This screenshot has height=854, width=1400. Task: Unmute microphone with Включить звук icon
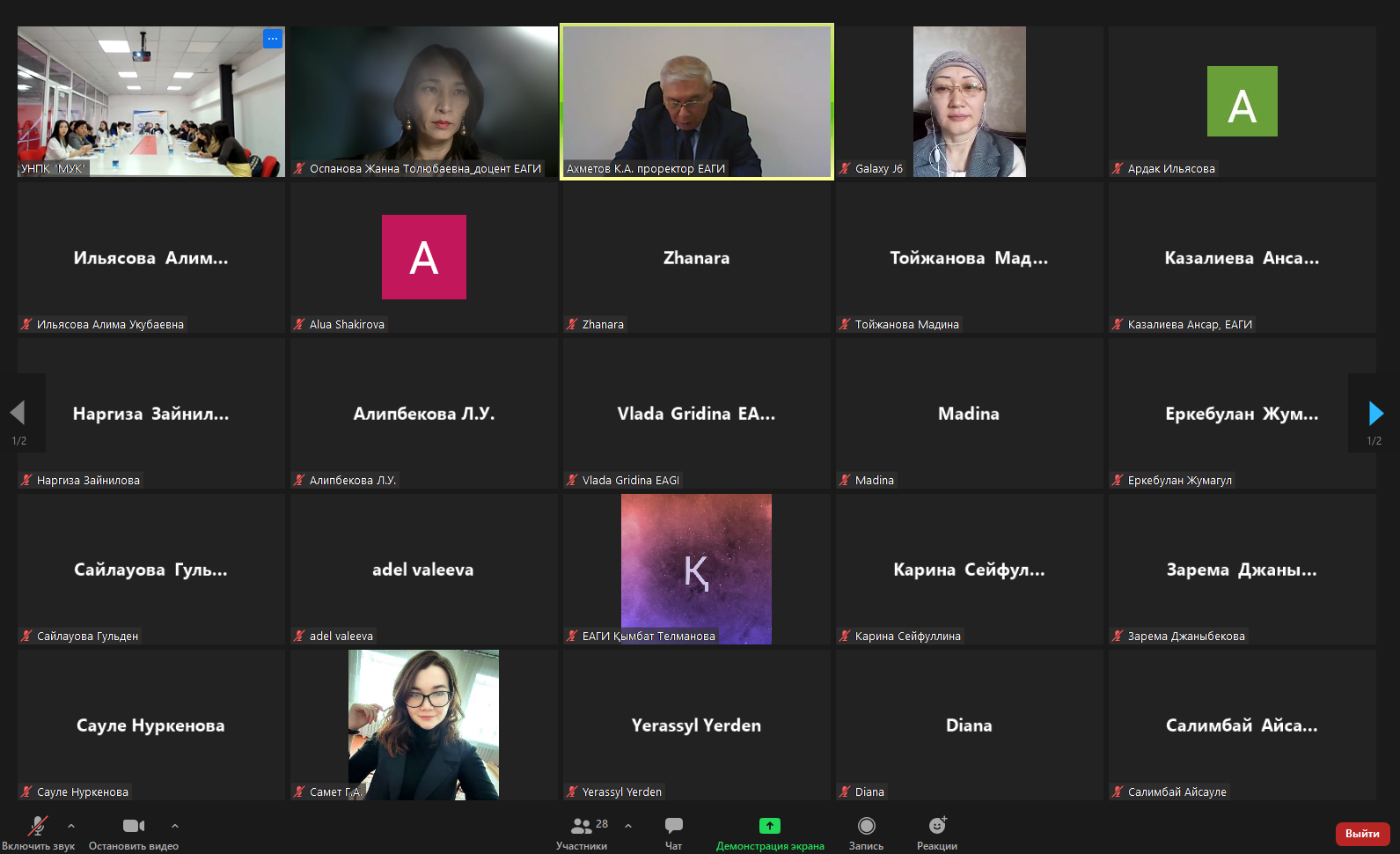tap(37, 826)
